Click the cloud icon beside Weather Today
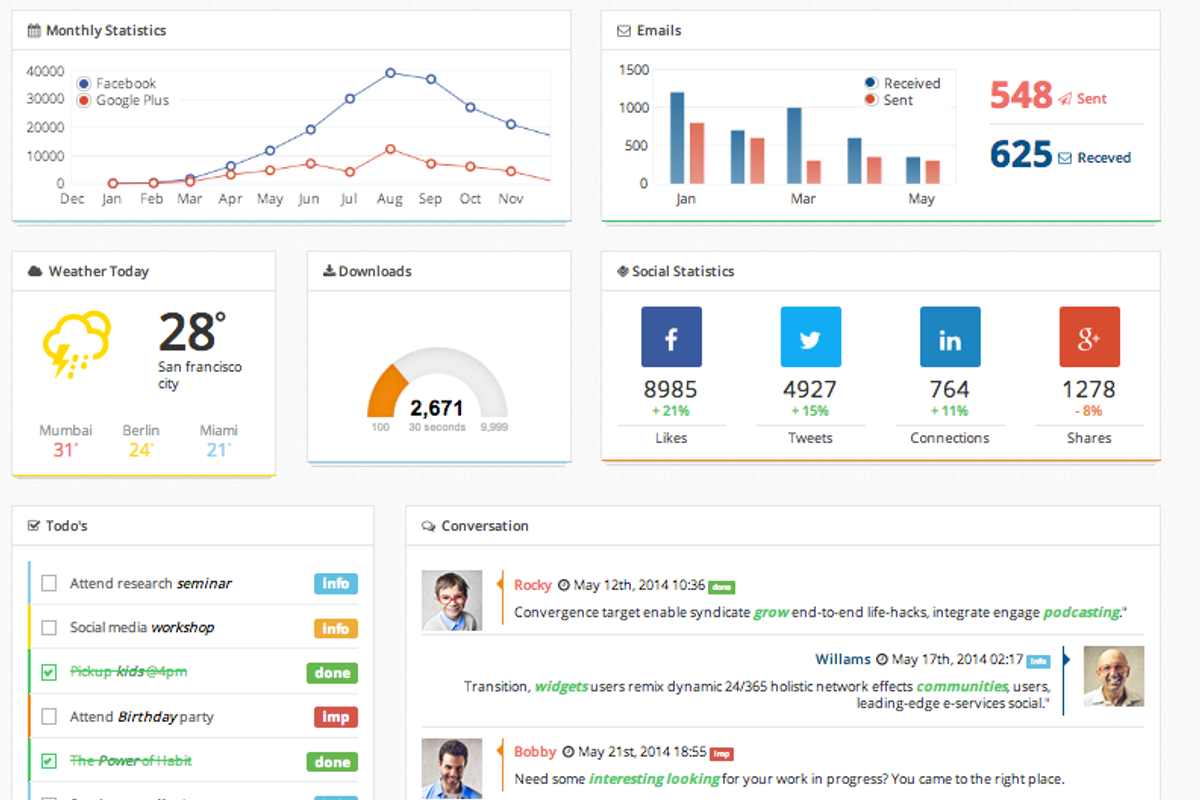The image size is (1200, 800). click(35, 271)
